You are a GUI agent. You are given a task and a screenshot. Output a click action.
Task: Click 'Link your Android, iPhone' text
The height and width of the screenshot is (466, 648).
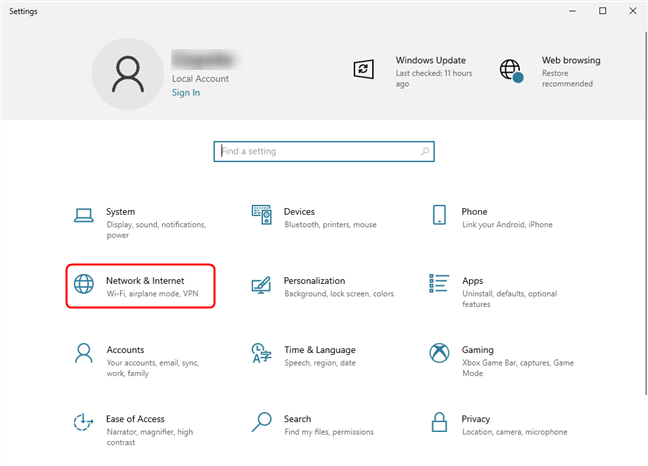point(507,224)
